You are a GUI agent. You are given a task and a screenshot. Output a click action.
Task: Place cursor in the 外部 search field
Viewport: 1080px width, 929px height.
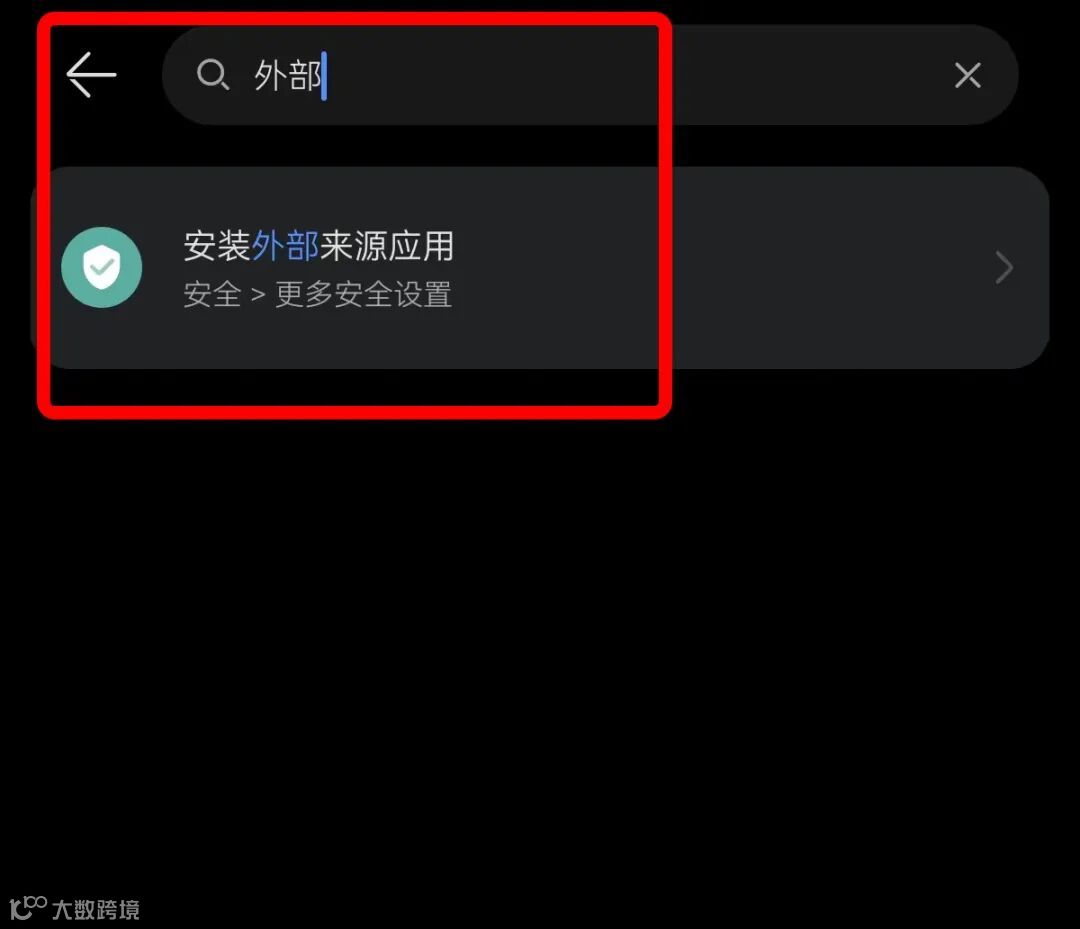tap(590, 74)
